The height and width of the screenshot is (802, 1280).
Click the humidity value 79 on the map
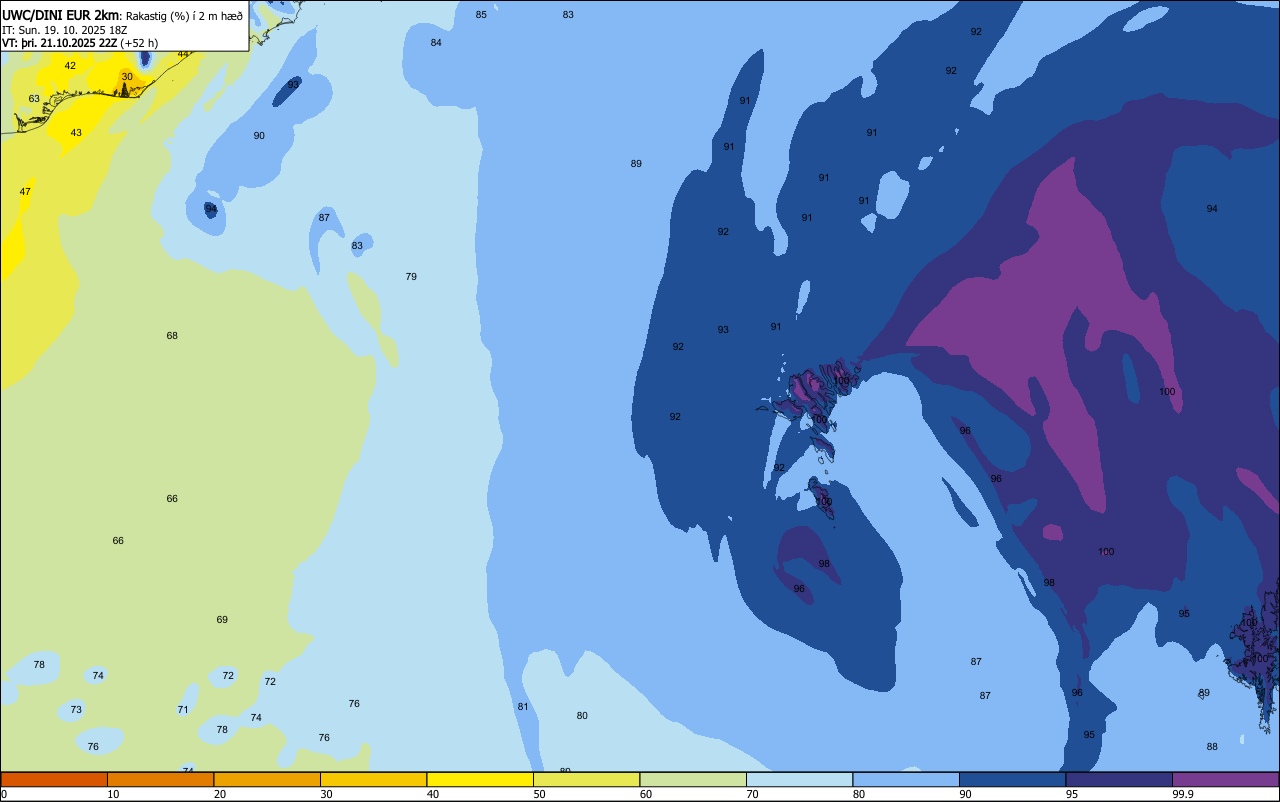point(411,277)
